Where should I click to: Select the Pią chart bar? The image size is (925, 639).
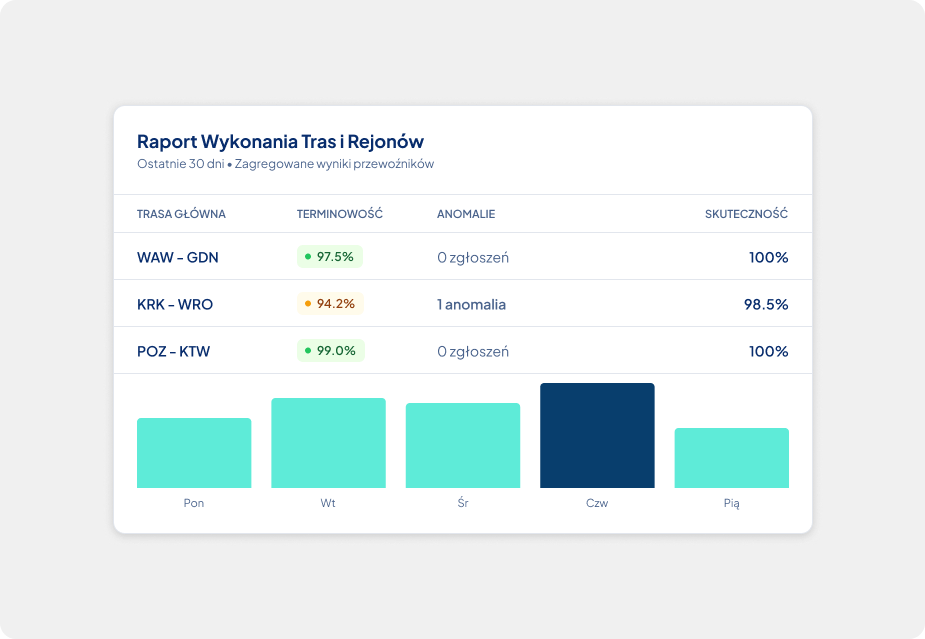[x=732, y=458]
